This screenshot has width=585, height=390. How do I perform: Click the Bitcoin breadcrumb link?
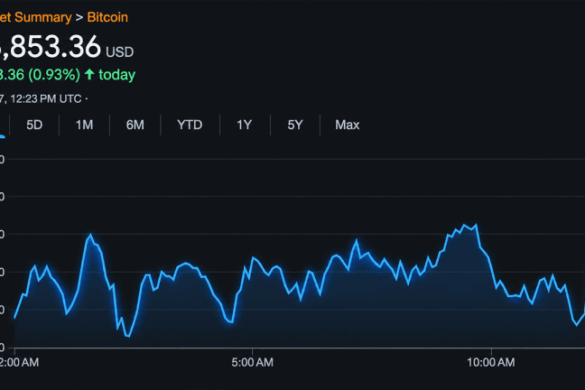[107, 17]
